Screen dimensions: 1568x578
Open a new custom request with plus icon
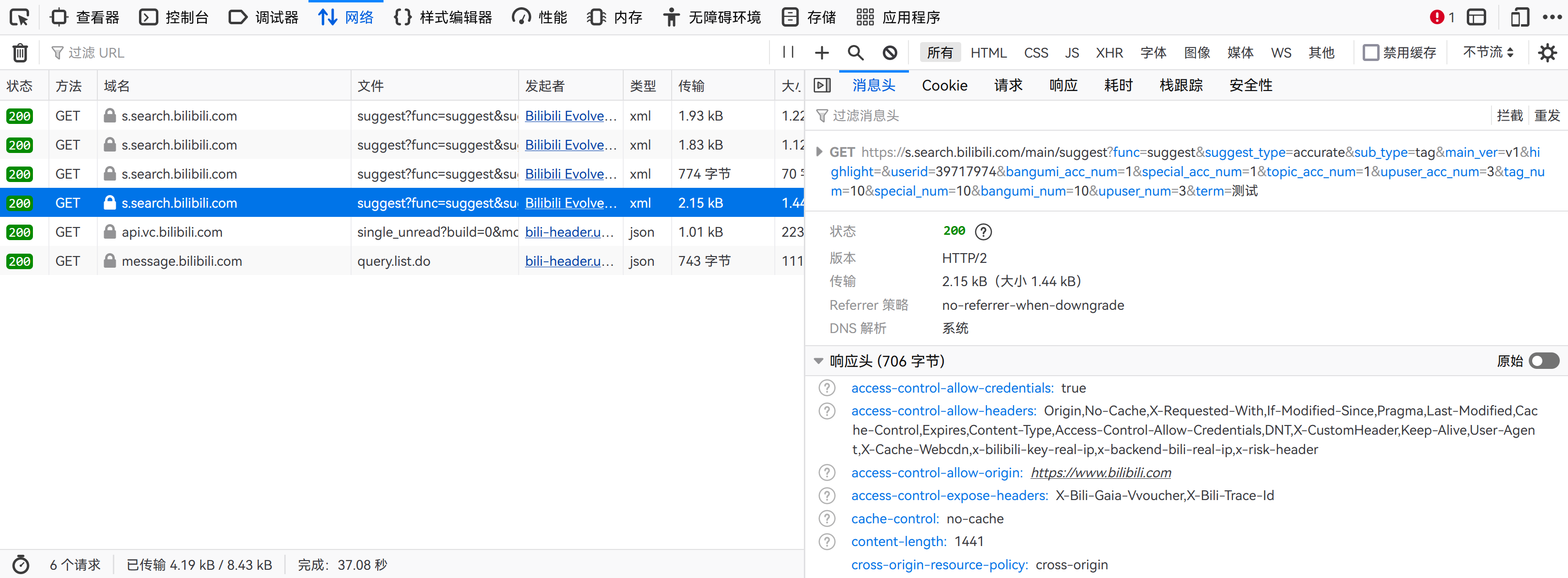pos(822,52)
